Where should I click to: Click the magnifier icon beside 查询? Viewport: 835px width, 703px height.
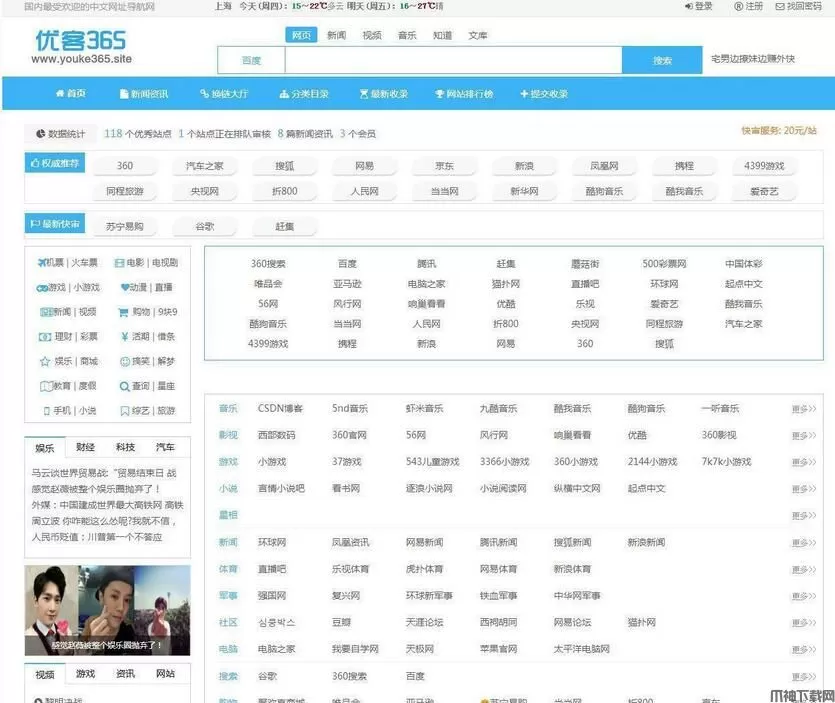pyautogui.click(x=125, y=386)
